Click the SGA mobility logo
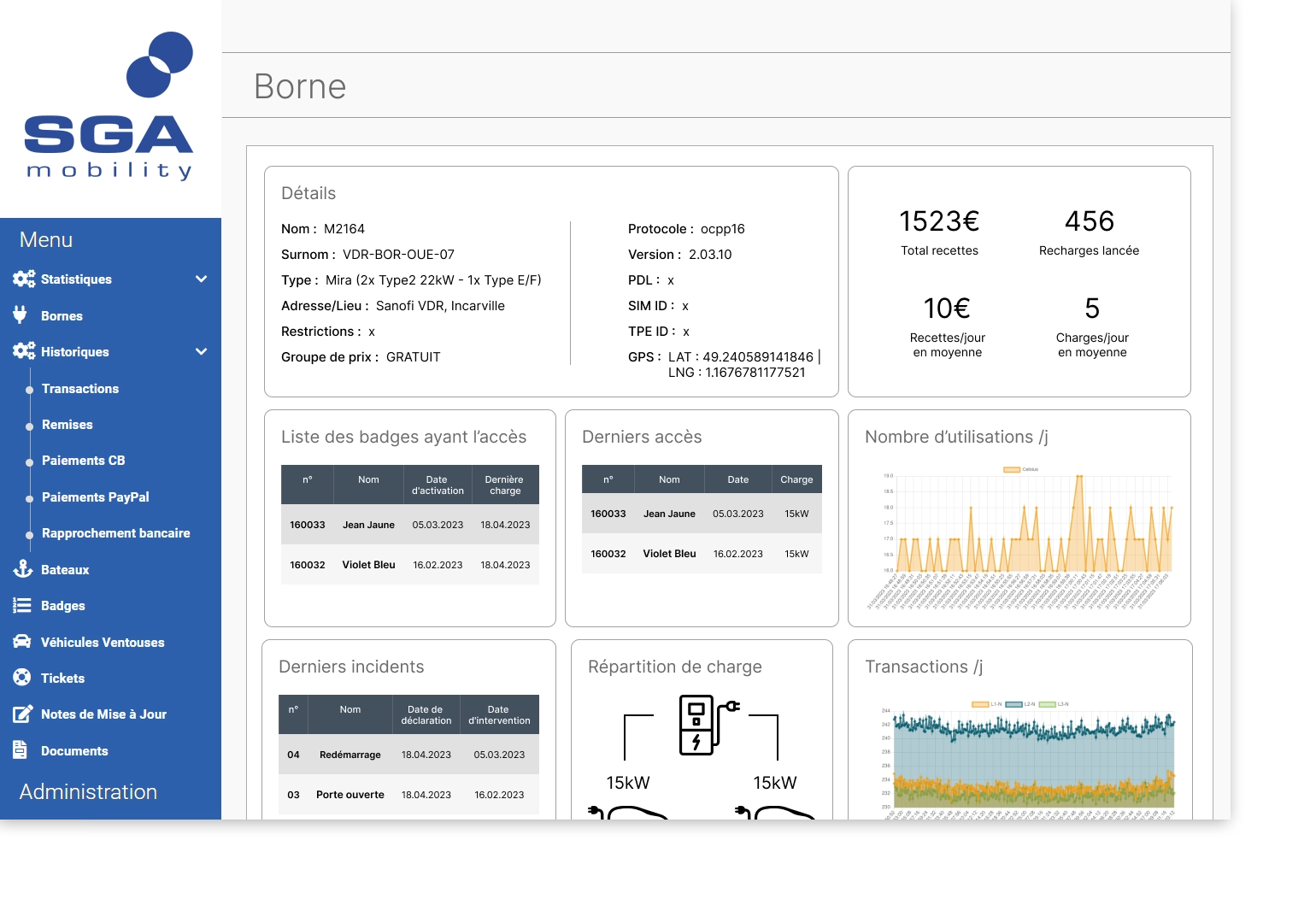1316x905 pixels. click(109, 107)
